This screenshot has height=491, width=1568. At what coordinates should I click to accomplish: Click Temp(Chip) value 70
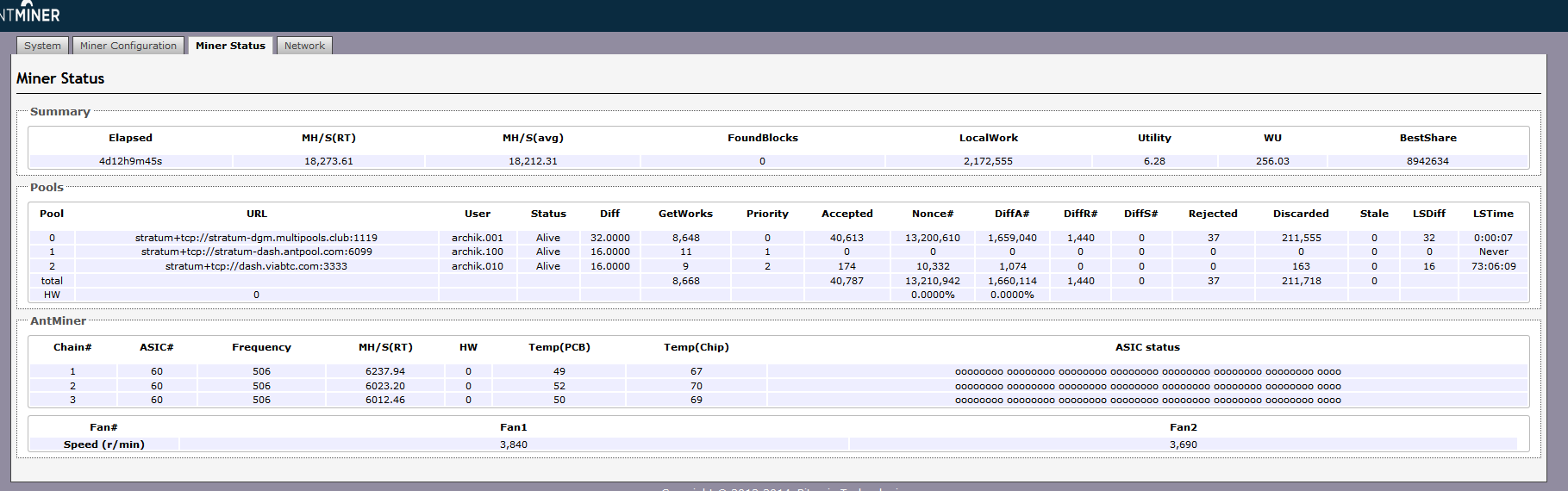(x=697, y=386)
